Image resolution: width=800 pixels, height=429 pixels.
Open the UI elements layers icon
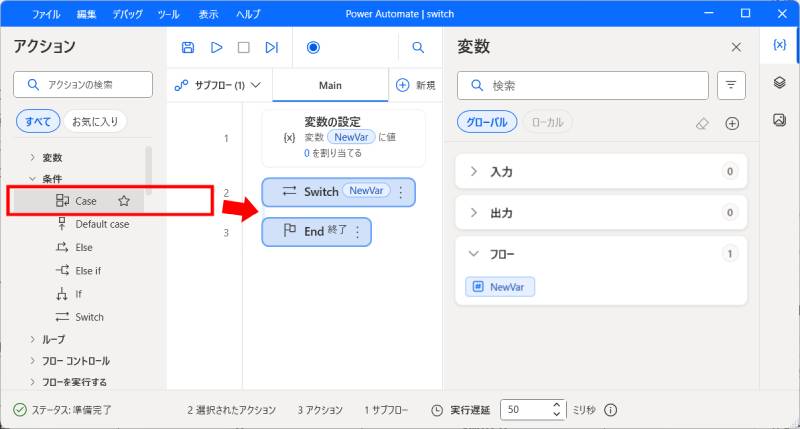(x=779, y=82)
